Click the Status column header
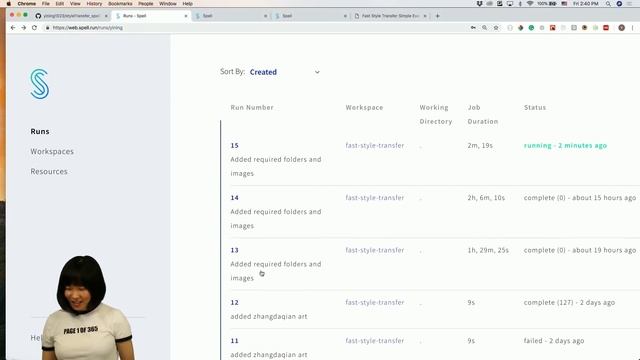 tap(535, 107)
